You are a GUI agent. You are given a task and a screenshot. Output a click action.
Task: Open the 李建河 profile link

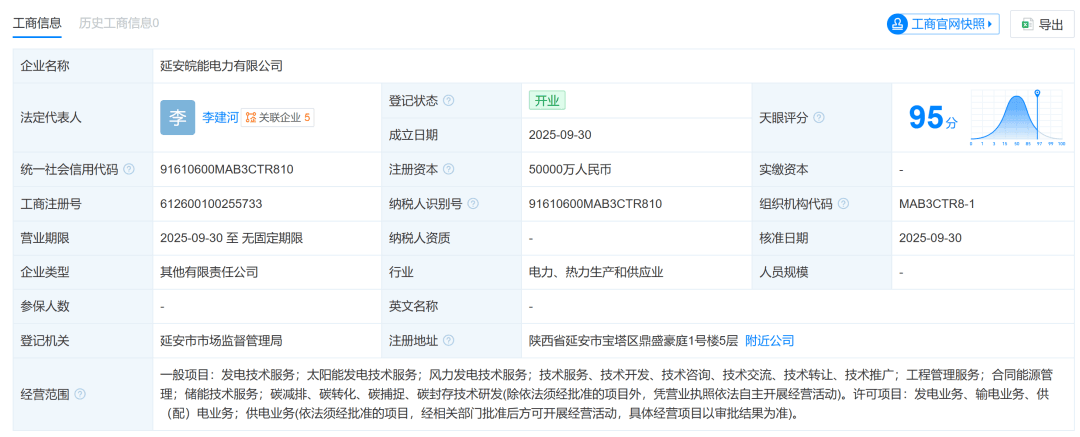click(220, 117)
